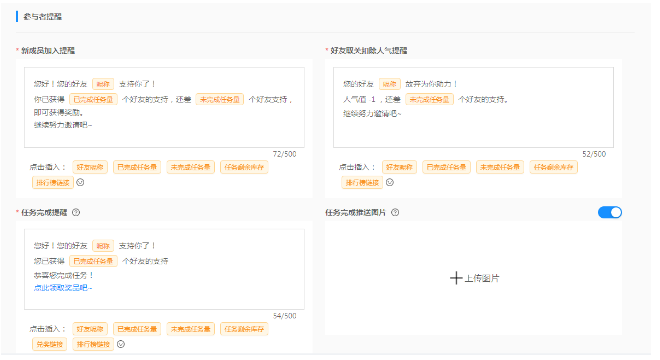Screen dimensions: 660x360
Task: Insert 排行榜链接 tag in 好友取关扣除人气提醒
Action: (362, 182)
